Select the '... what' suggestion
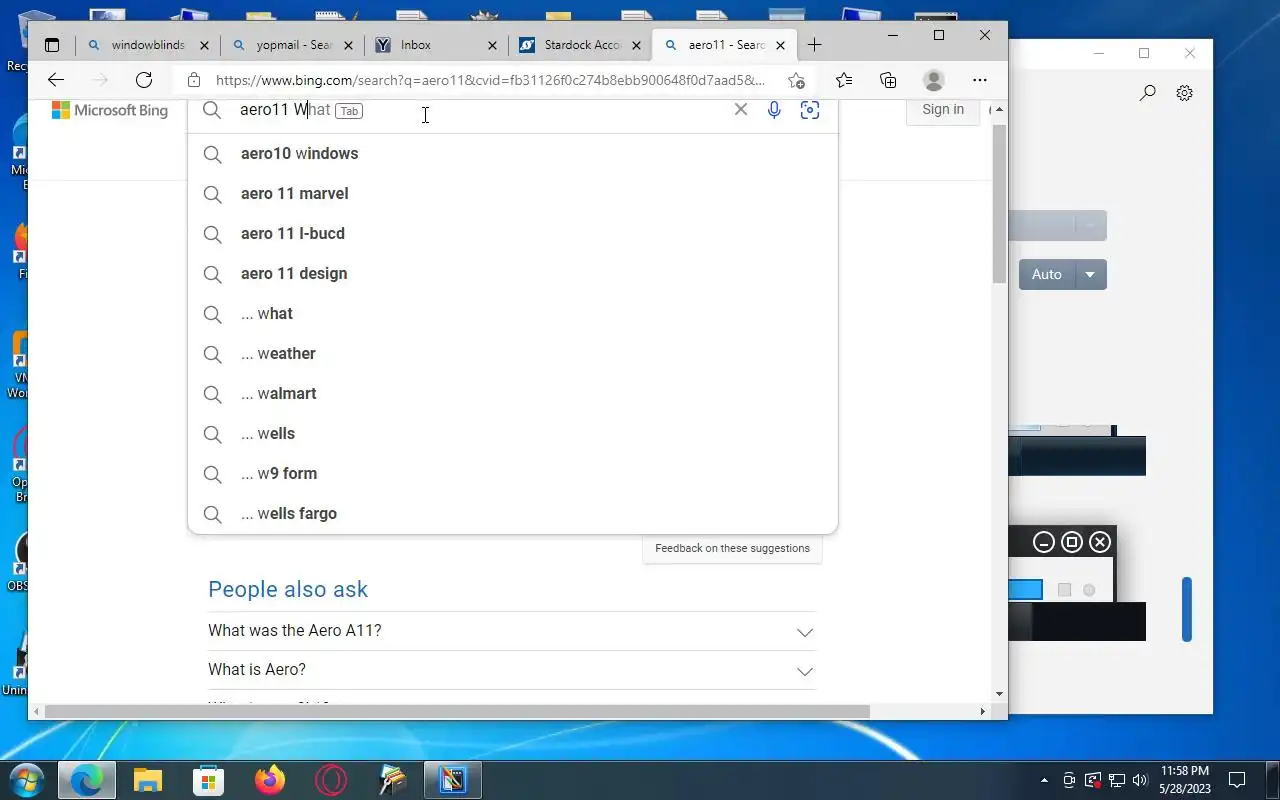1280x800 pixels. pyautogui.click(x=512, y=313)
